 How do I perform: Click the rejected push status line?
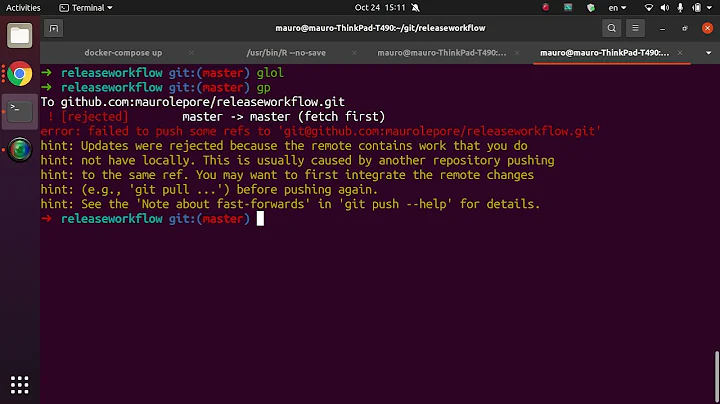[x=216, y=117]
